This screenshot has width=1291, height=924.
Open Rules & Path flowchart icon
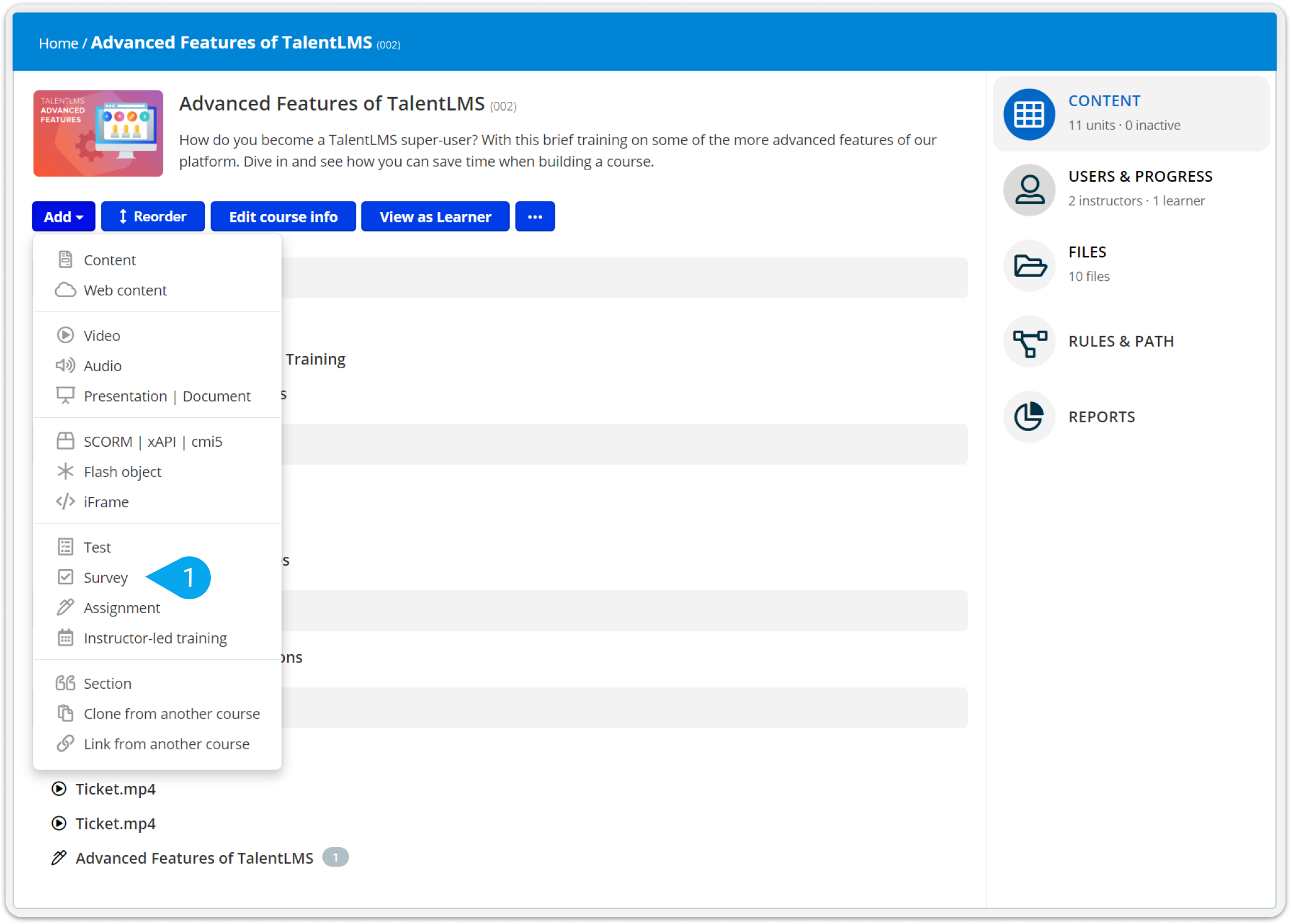[1029, 341]
